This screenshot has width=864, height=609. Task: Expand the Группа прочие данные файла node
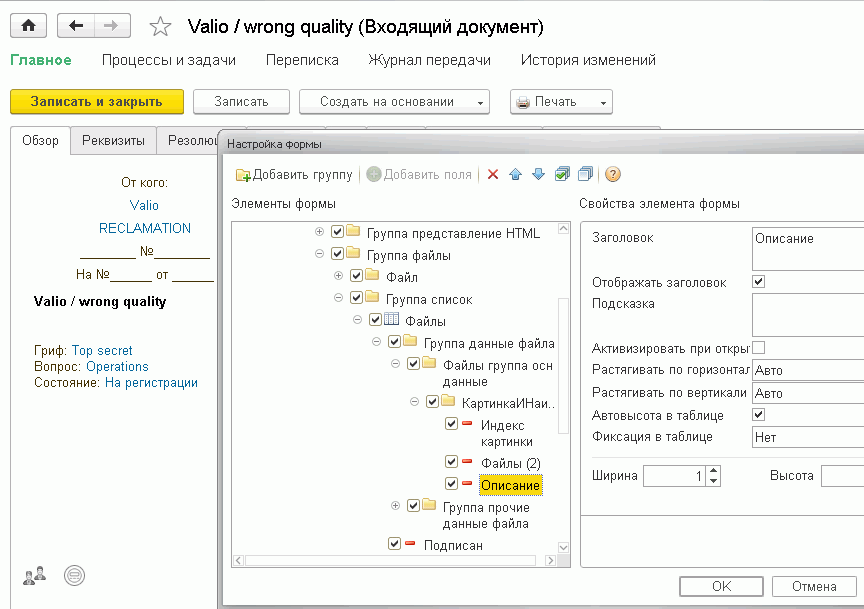[x=395, y=506]
